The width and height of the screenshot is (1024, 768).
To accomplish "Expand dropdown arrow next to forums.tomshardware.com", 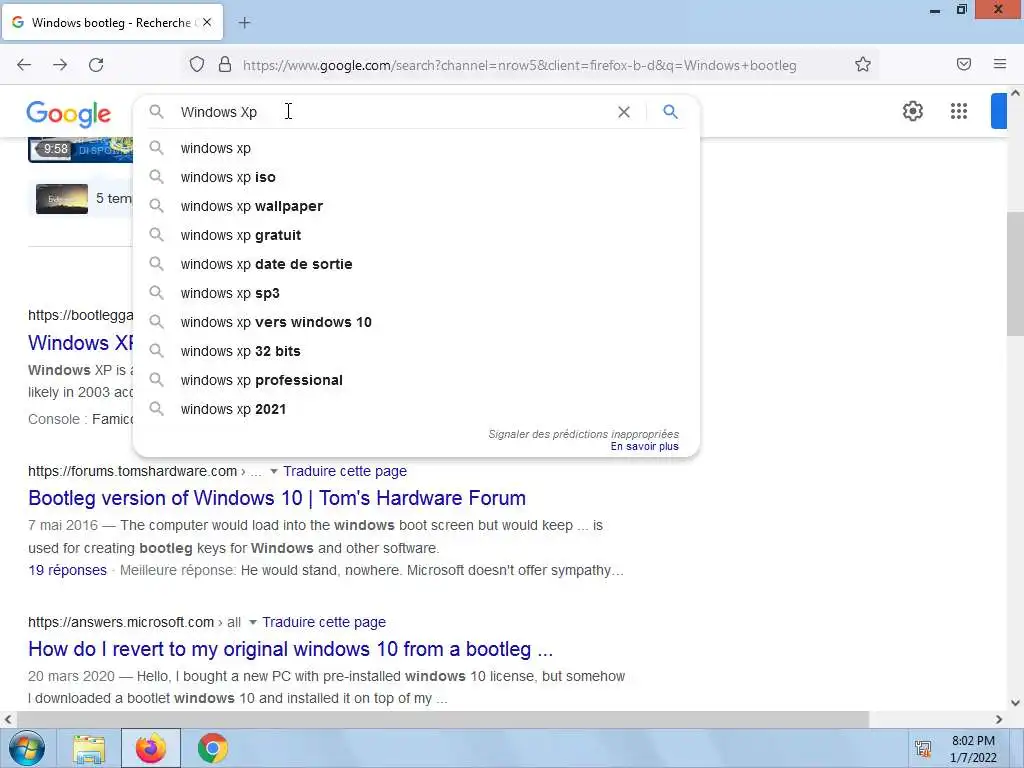I will click(274, 472).
